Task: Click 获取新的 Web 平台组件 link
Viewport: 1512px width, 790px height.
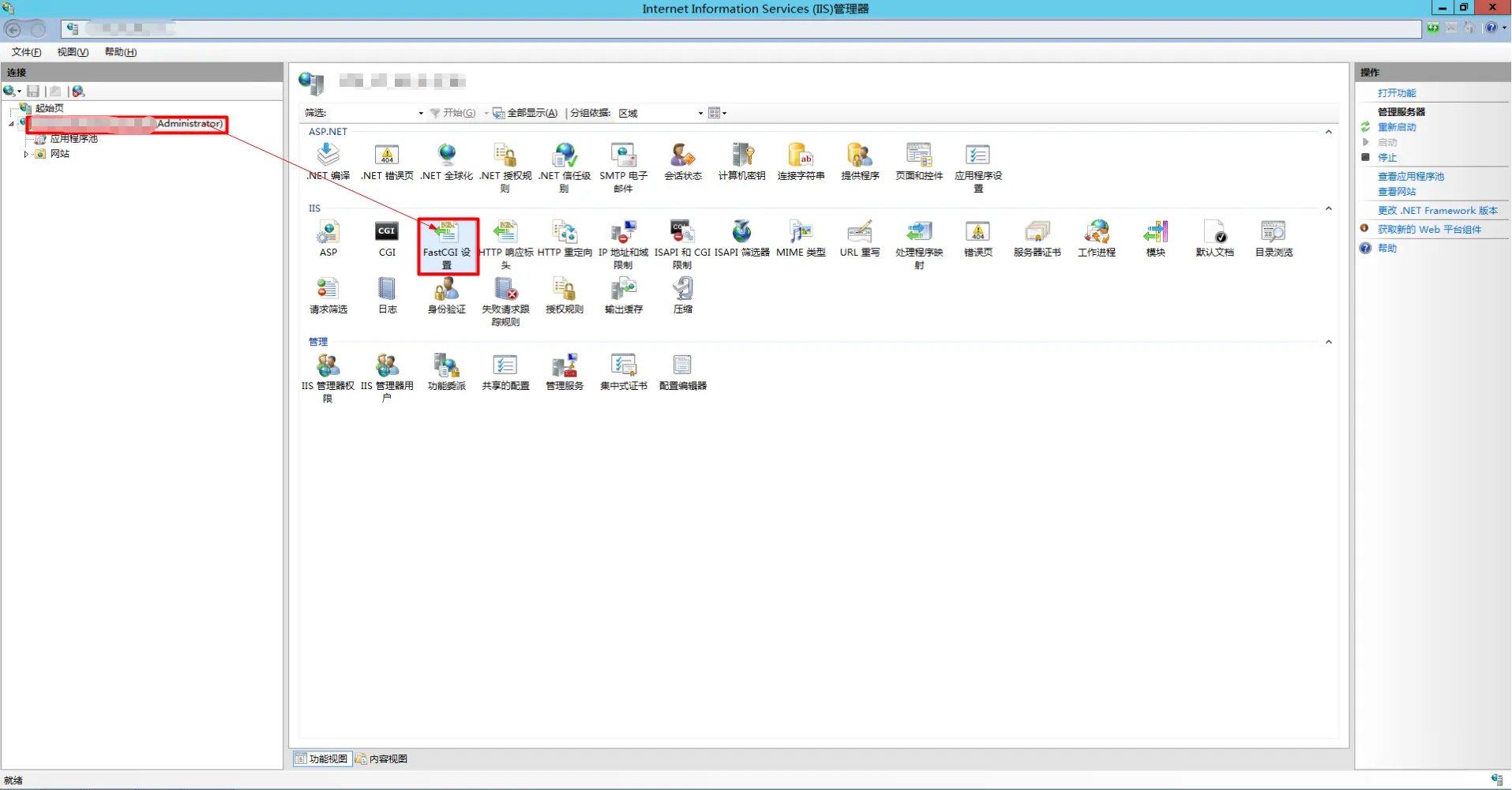Action: pos(1429,230)
